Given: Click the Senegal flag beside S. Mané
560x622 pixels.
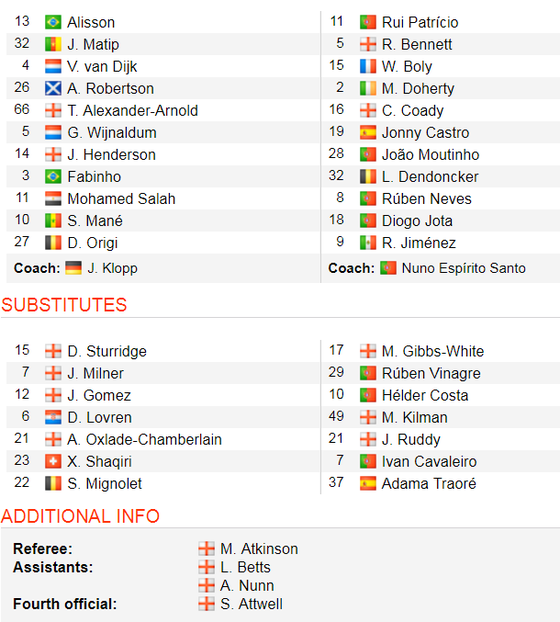Looking at the screenshot, I should [53, 221].
